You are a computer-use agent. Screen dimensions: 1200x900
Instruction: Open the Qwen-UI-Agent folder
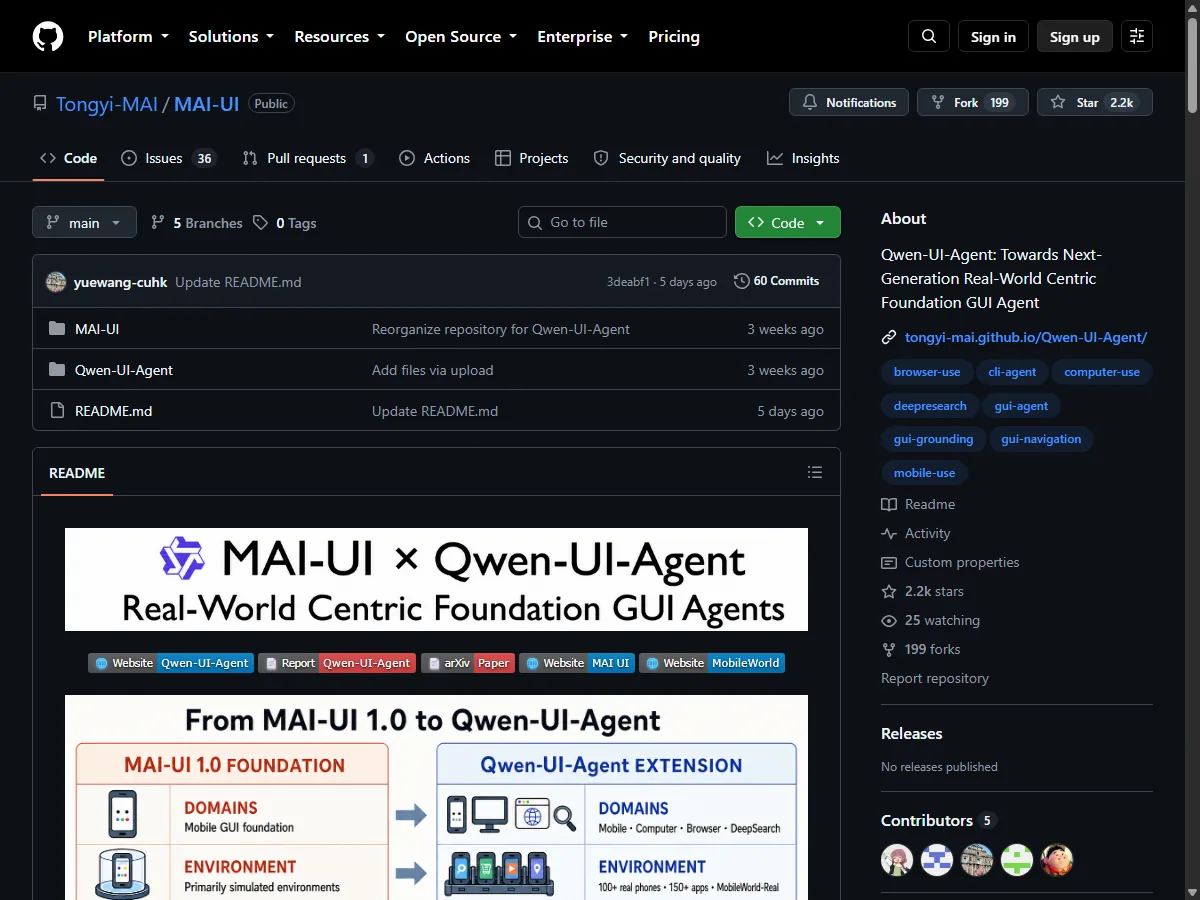[124, 370]
